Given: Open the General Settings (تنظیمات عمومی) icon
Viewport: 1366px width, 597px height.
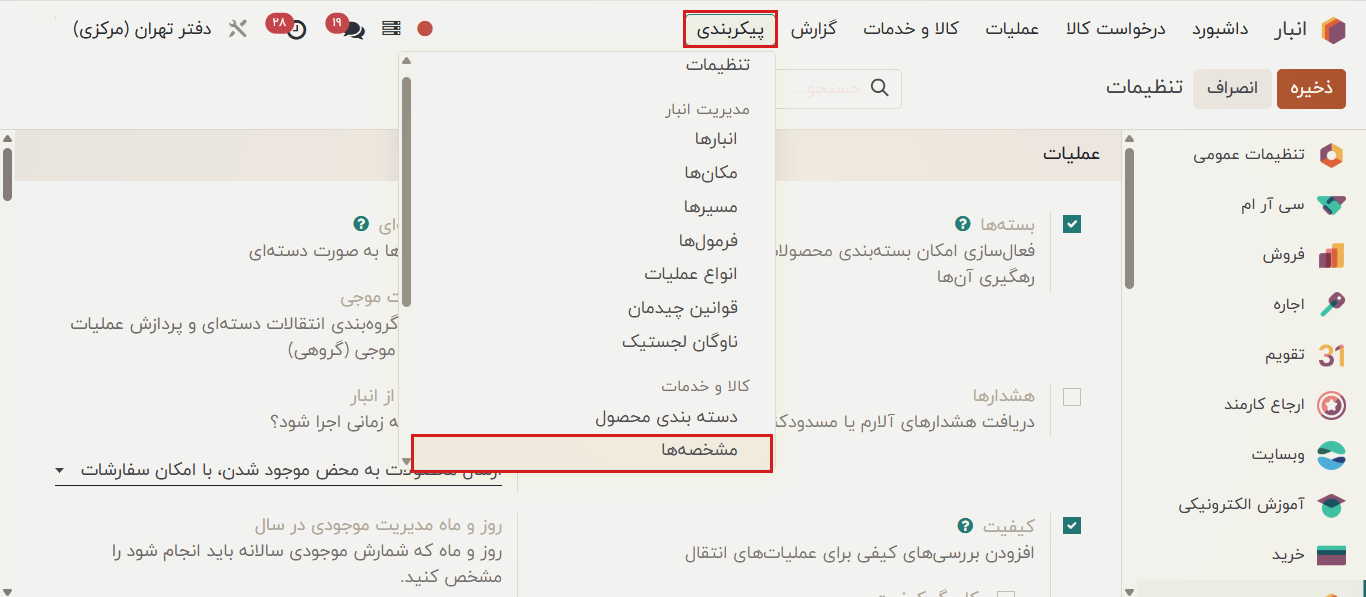Looking at the screenshot, I should [x=1331, y=155].
